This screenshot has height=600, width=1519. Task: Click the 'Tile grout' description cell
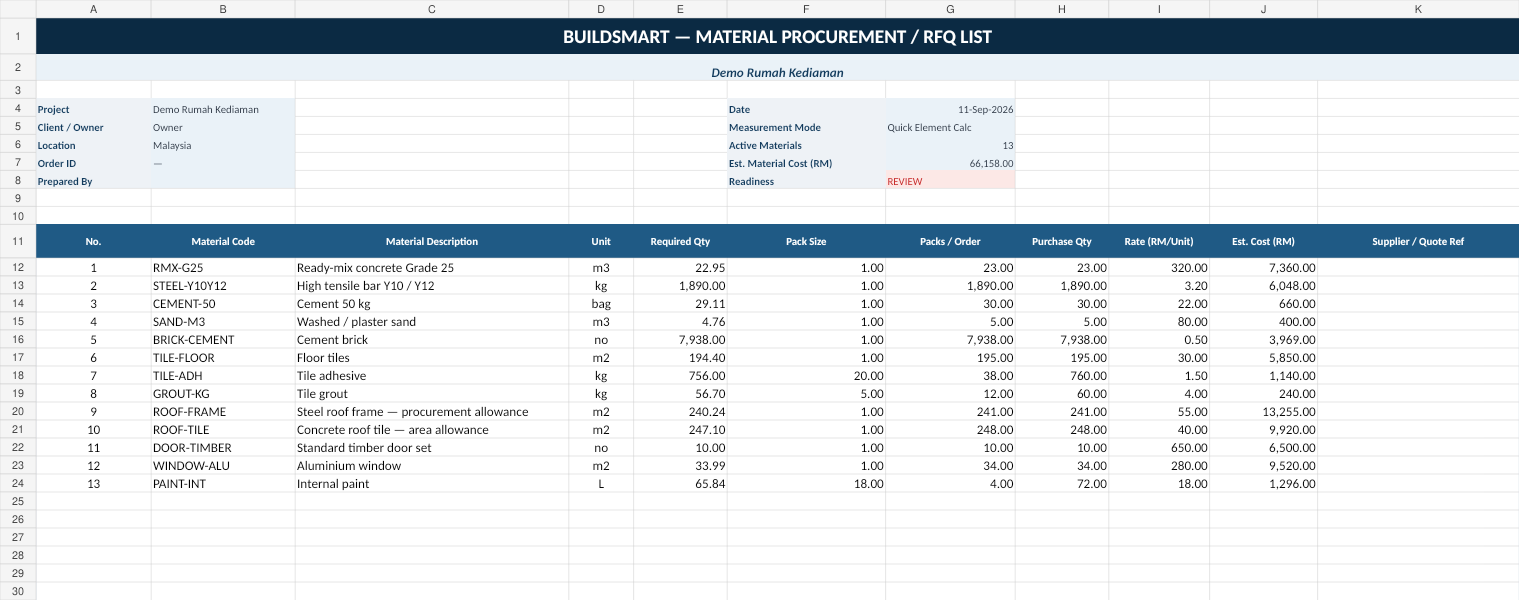pyautogui.click(x=432, y=394)
